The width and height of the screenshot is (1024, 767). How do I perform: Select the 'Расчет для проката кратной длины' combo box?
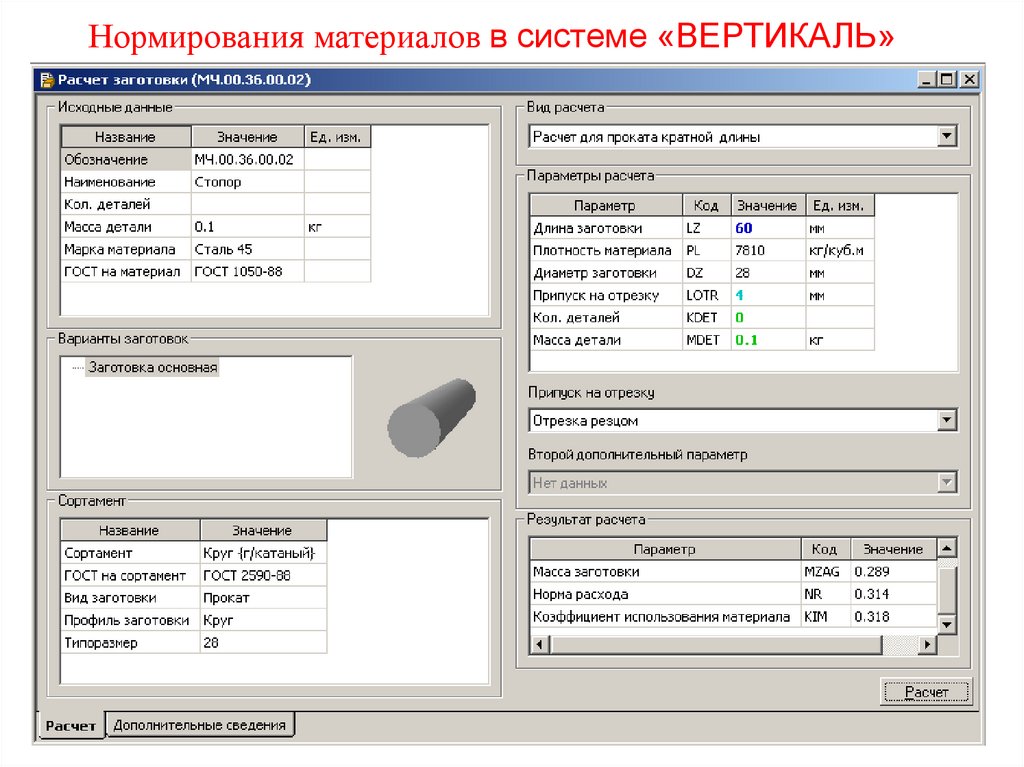[743, 137]
